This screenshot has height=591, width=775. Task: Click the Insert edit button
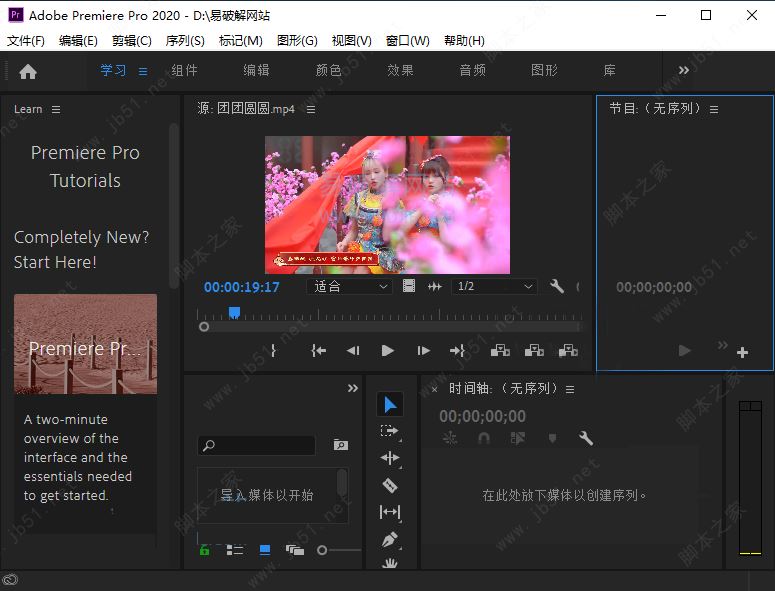[500, 351]
